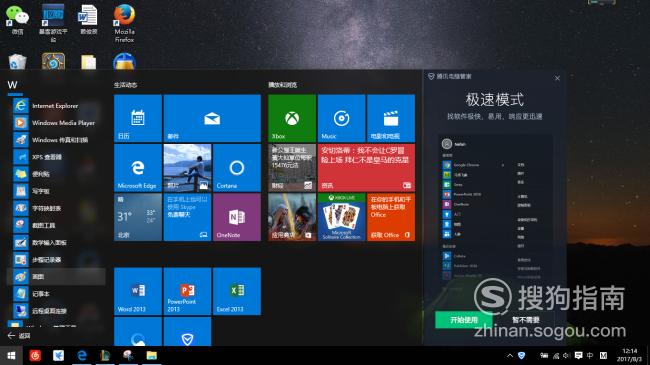Select the 微信 WeChat desktop icon
650x365 pixels.
click(17, 20)
